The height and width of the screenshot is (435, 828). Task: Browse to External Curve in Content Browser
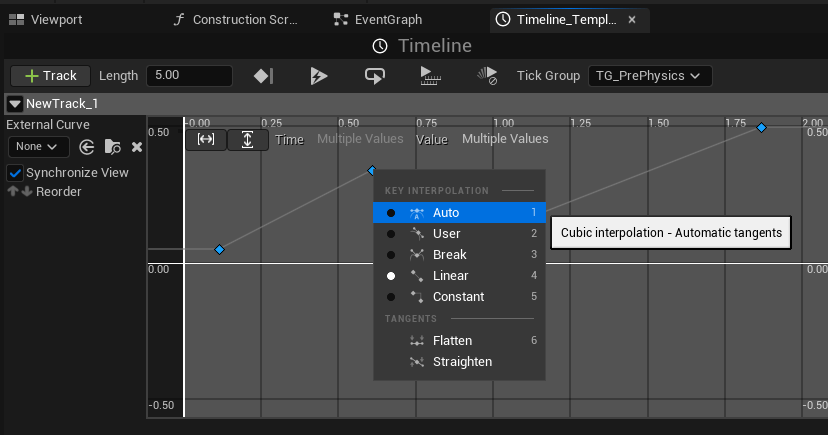(112, 147)
